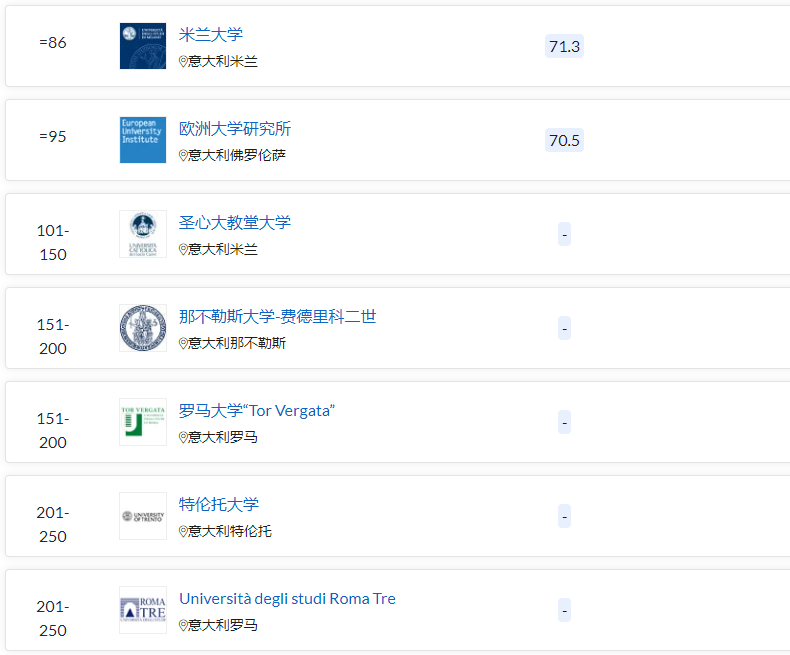Image resolution: width=790 pixels, height=655 pixels.
Task: Click the 米兰大学 logo thumbnail
Action: point(143,46)
